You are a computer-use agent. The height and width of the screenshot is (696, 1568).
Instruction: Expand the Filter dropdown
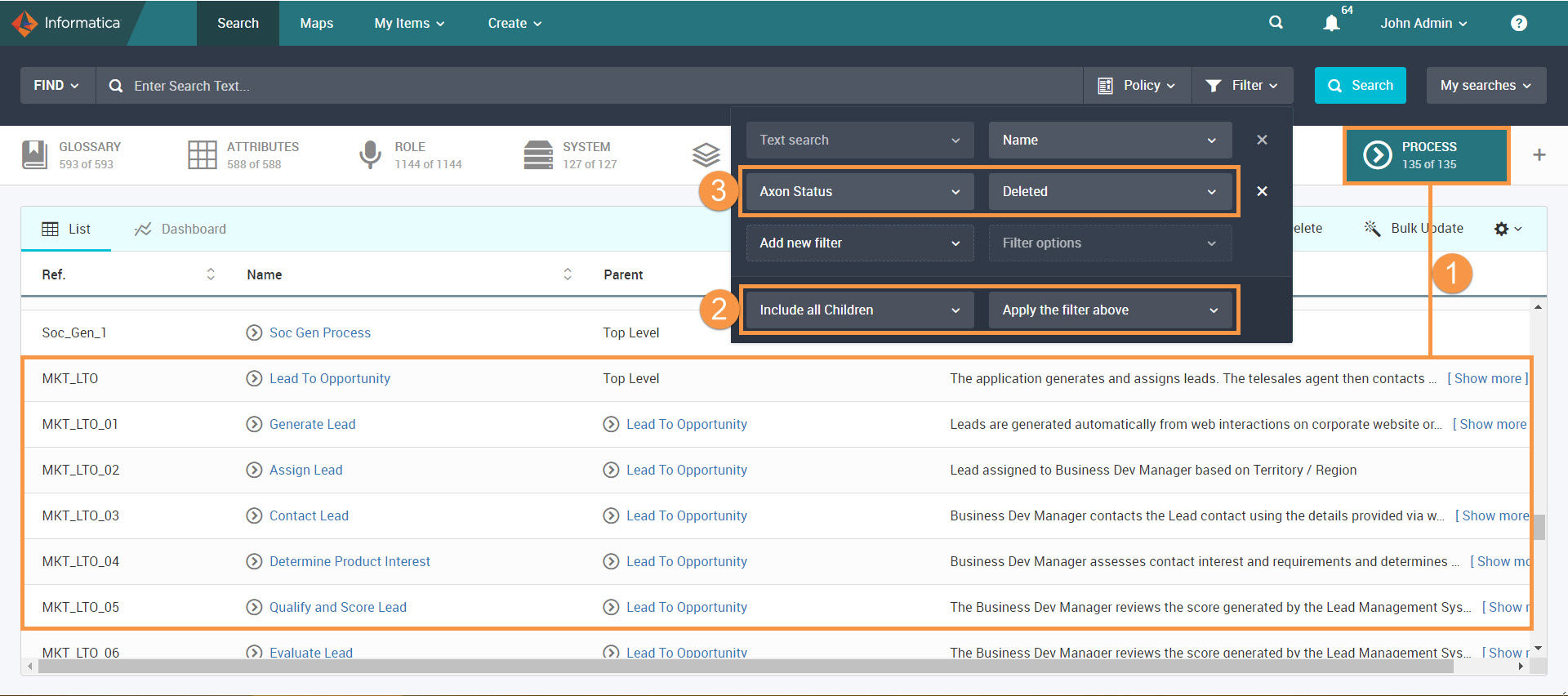click(x=1242, y=85)
